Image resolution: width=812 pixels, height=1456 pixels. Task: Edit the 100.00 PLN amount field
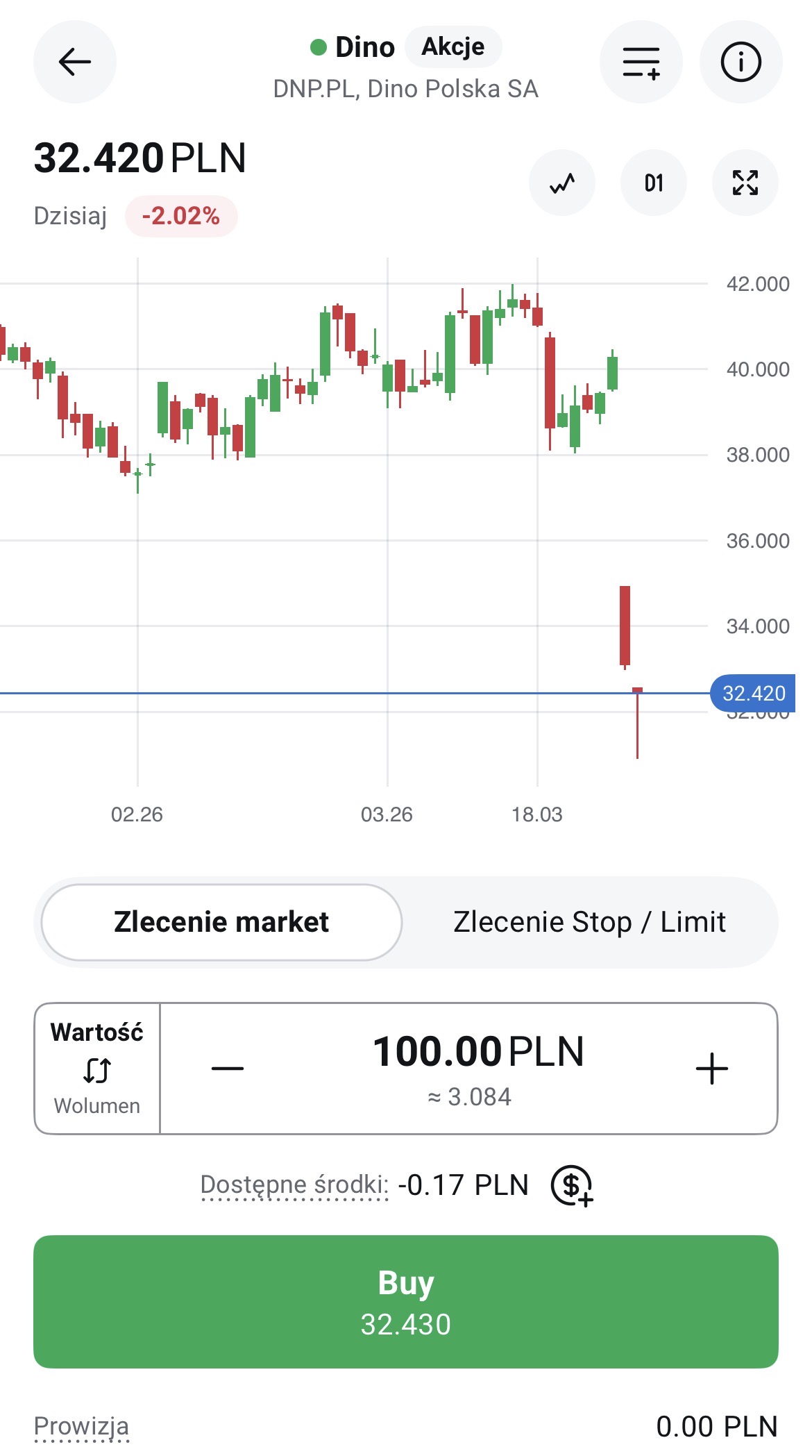coord(478,1052)
